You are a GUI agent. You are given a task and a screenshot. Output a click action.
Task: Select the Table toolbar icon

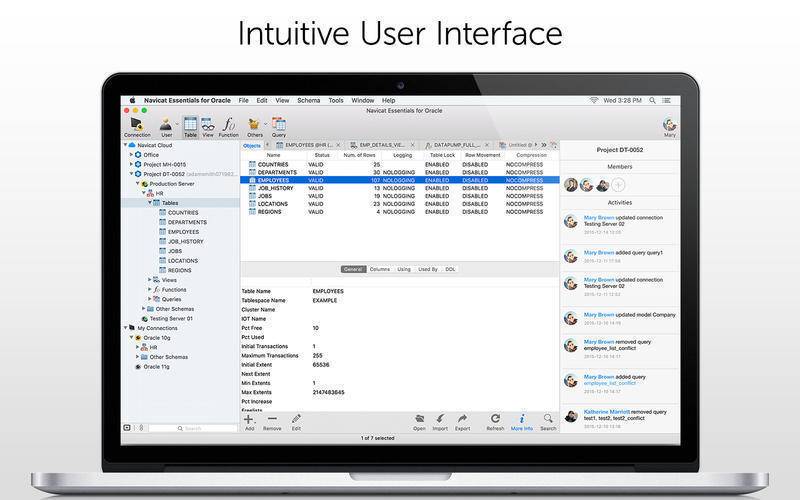(x=190, y=124)
